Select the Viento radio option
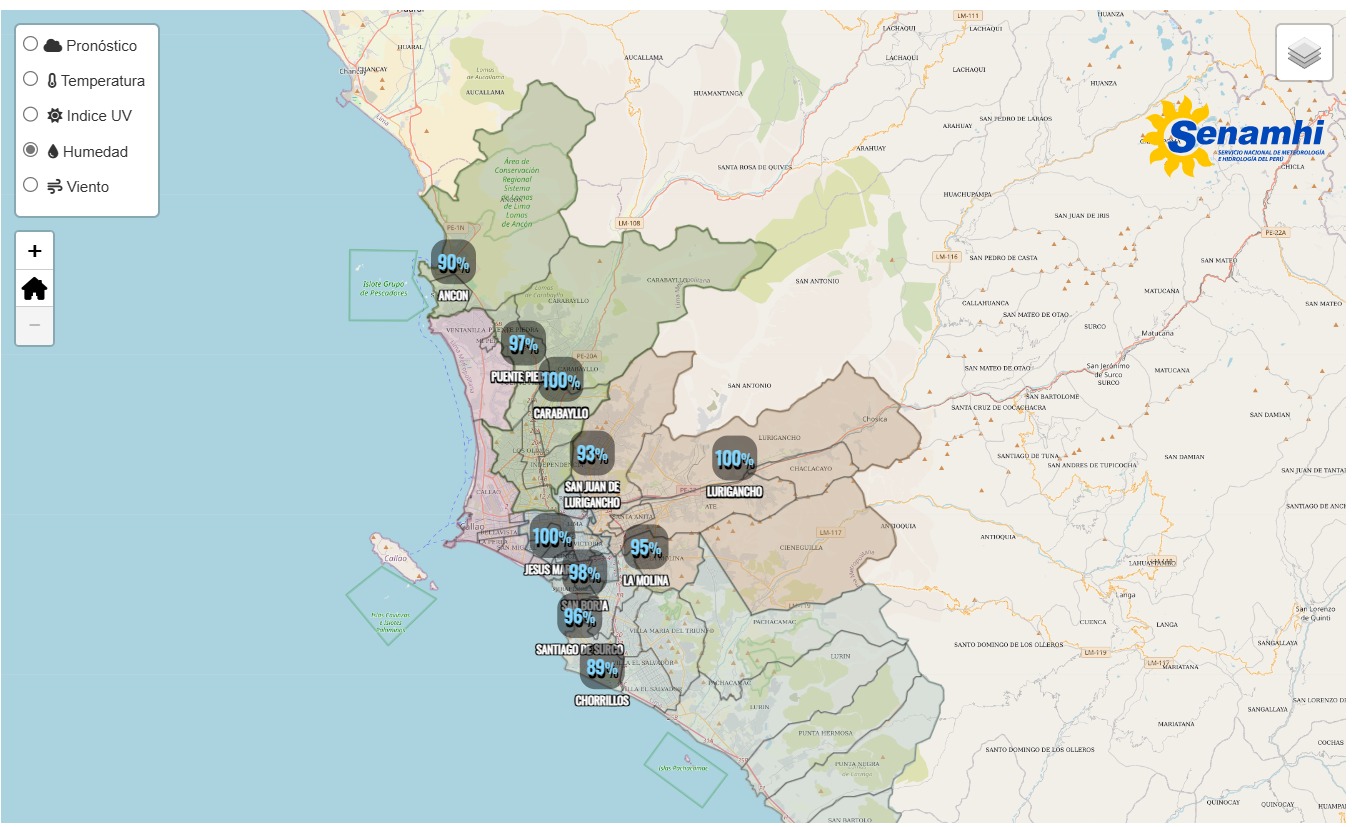Screen dimensions: 1352x827 point(31,185)
